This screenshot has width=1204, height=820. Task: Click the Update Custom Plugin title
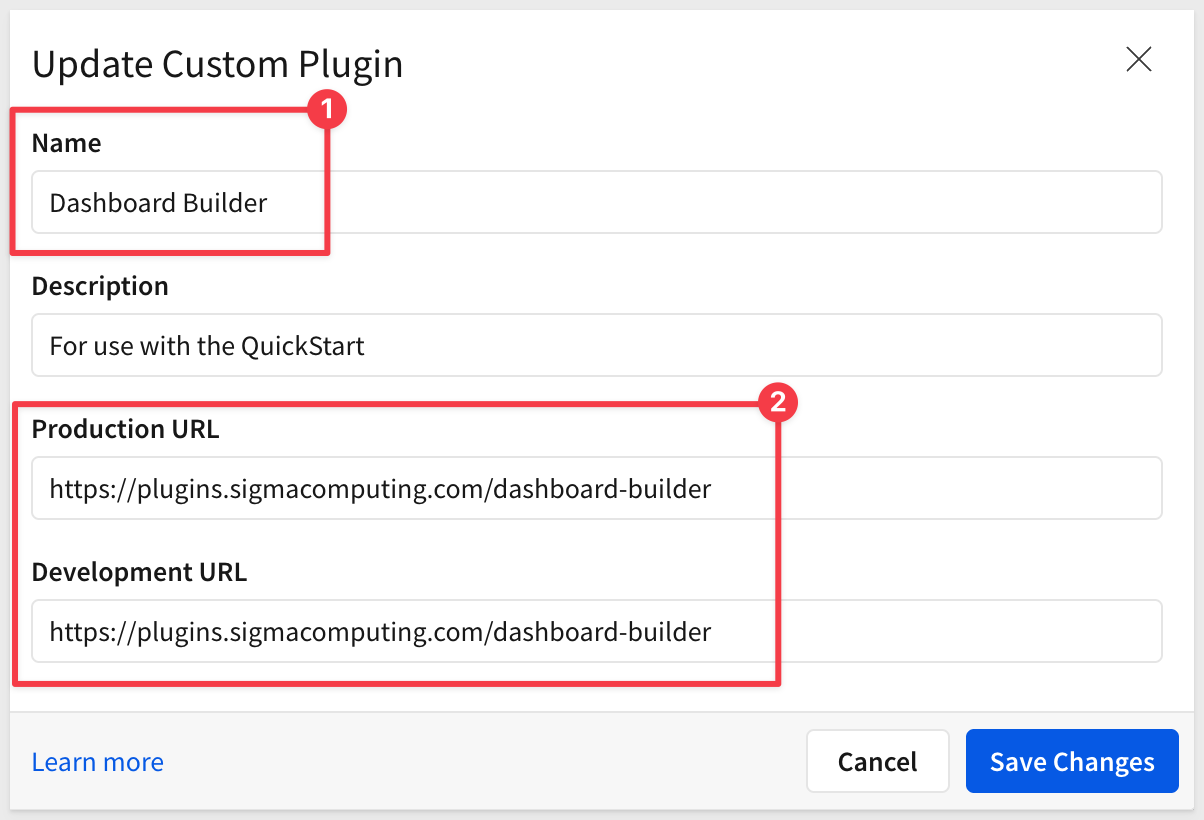tap(217, 64)
